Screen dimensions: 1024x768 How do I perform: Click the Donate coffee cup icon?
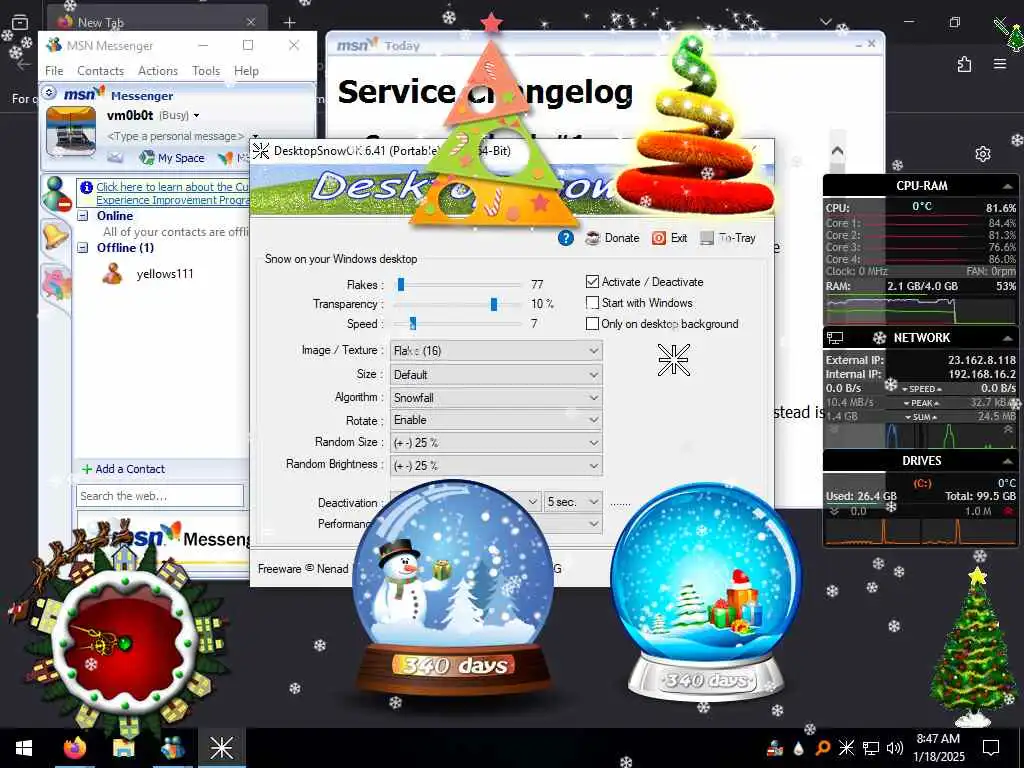[593, 238]
